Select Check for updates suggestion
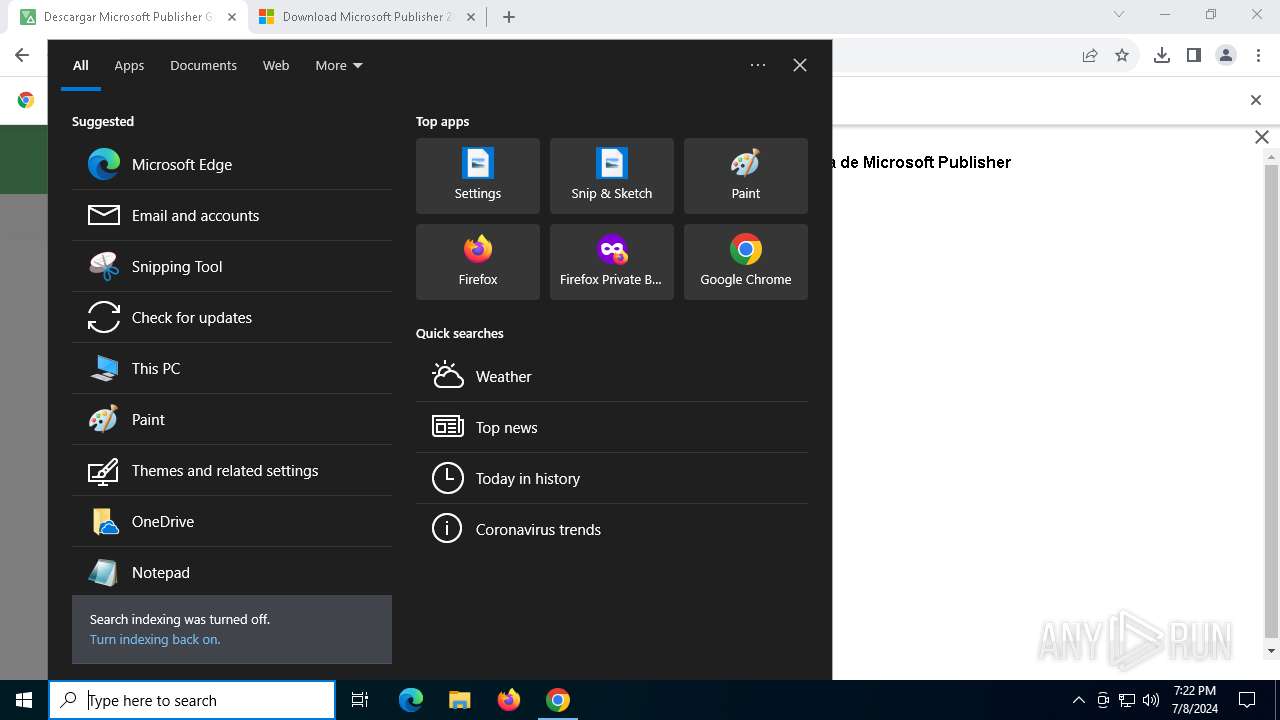 point(232,317)
